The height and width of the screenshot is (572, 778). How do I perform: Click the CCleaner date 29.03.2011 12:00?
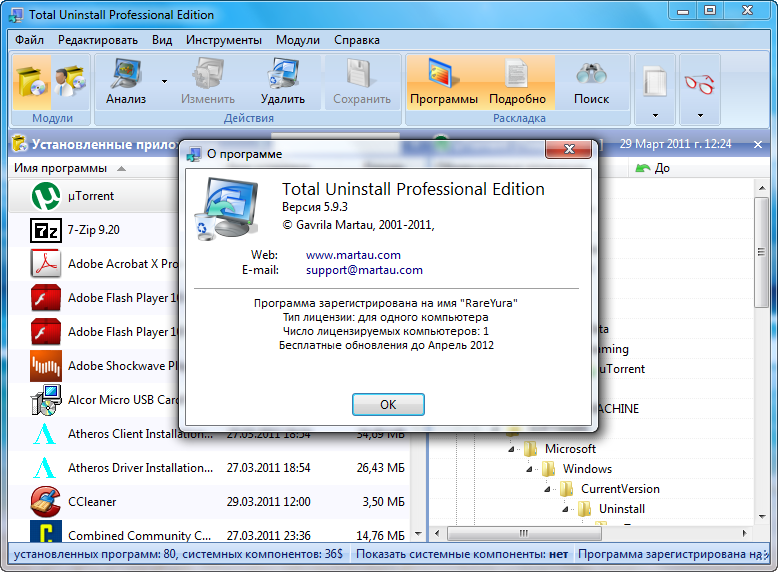coord(268,502)
